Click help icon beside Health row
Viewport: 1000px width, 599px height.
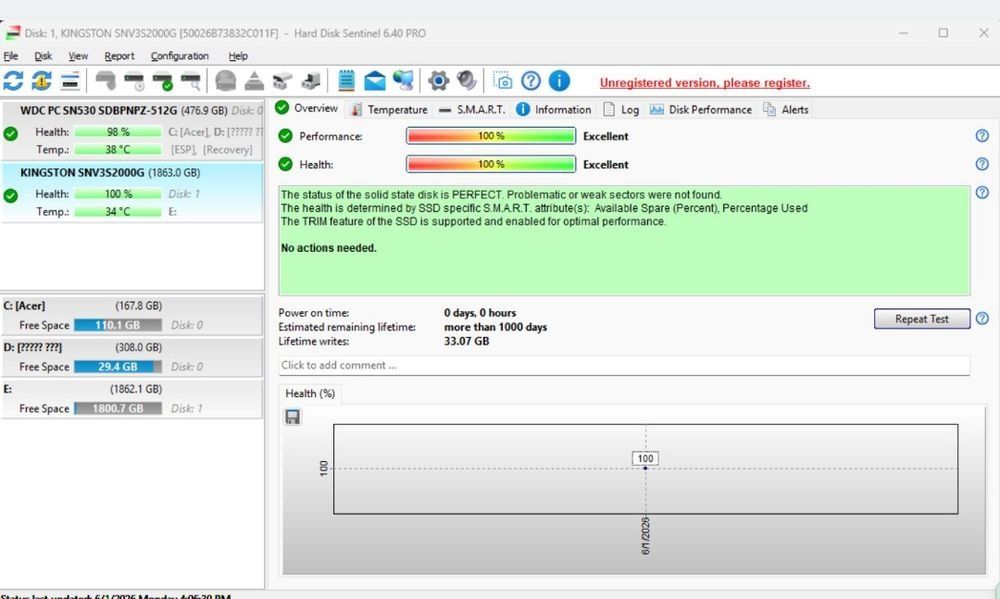coord(982,164)
